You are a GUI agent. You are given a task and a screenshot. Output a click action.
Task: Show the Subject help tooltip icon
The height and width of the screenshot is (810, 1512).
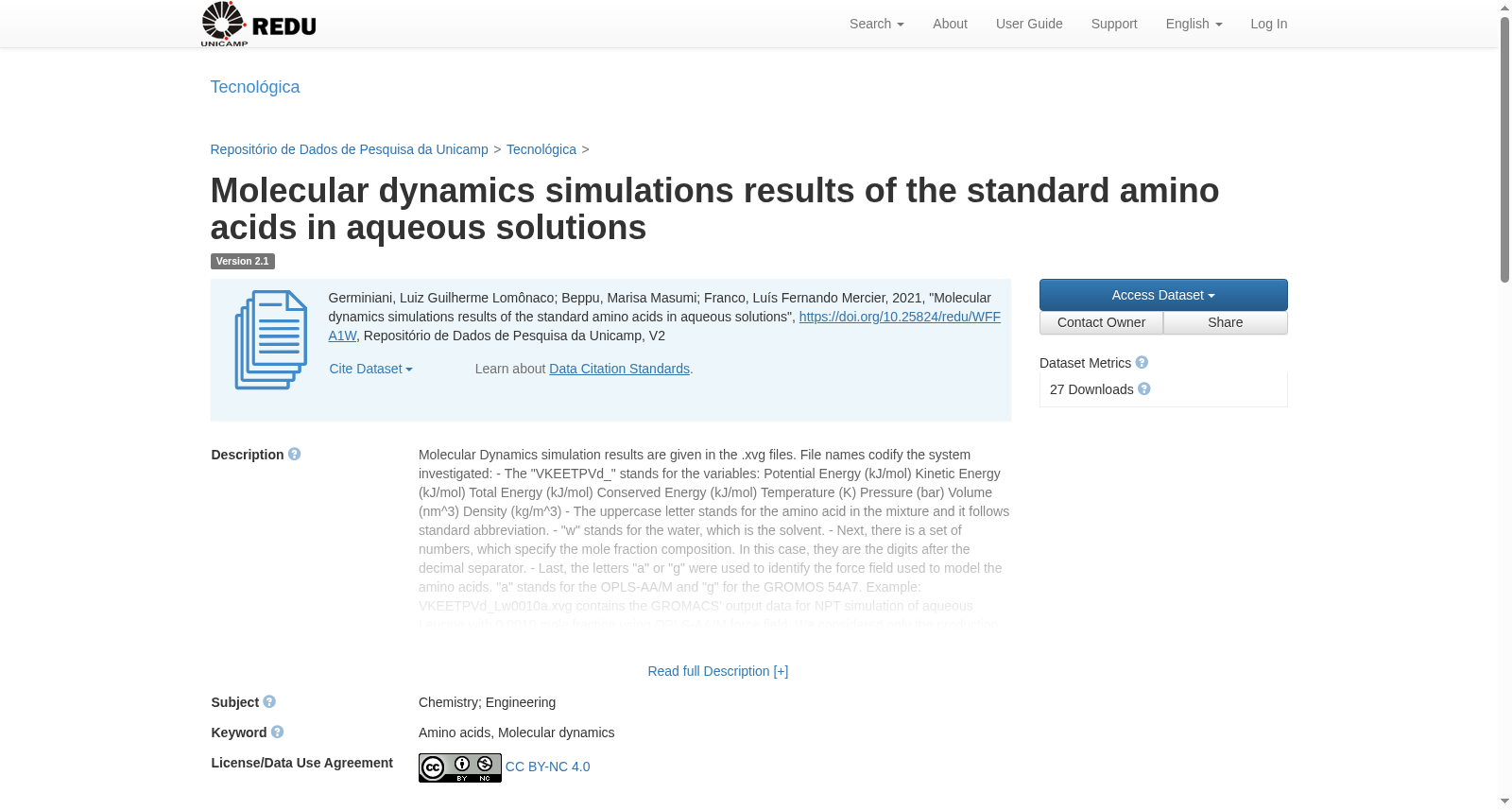(x=269, y=702)
